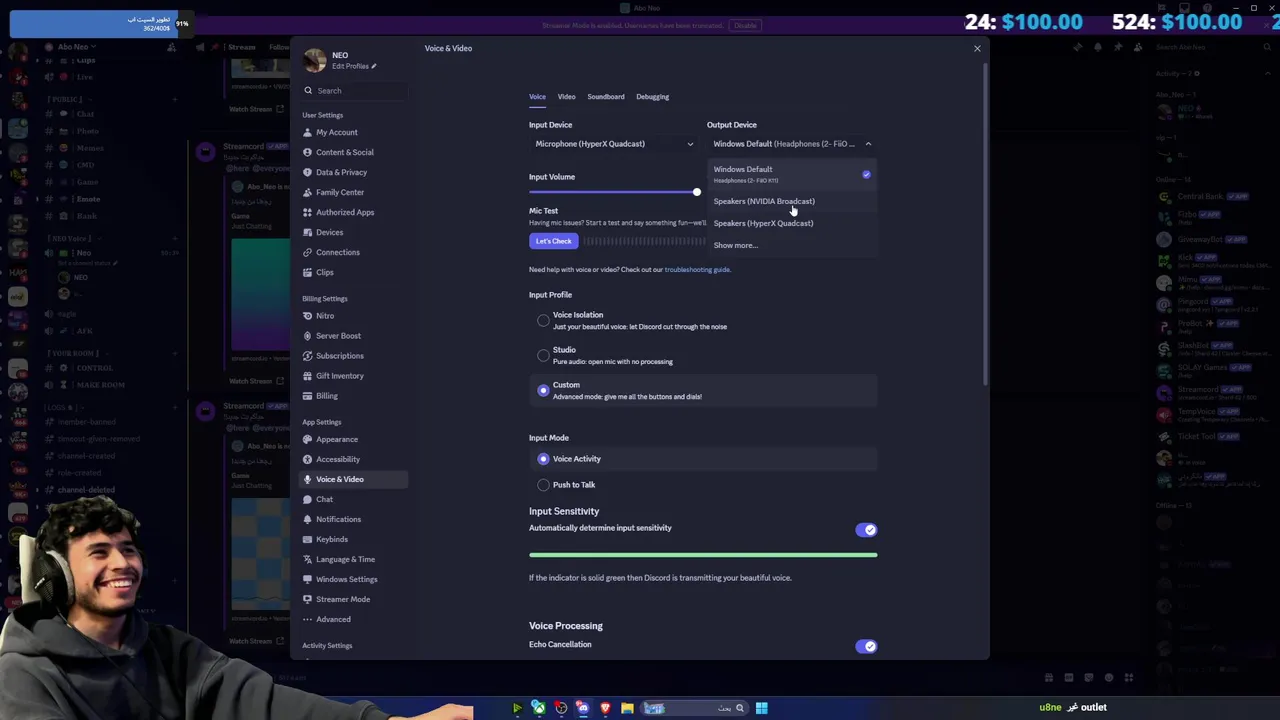This screenshot has width=1280, height=720.
Task: Open Server Boost icon in sidebar
Action: click(308, 336)
